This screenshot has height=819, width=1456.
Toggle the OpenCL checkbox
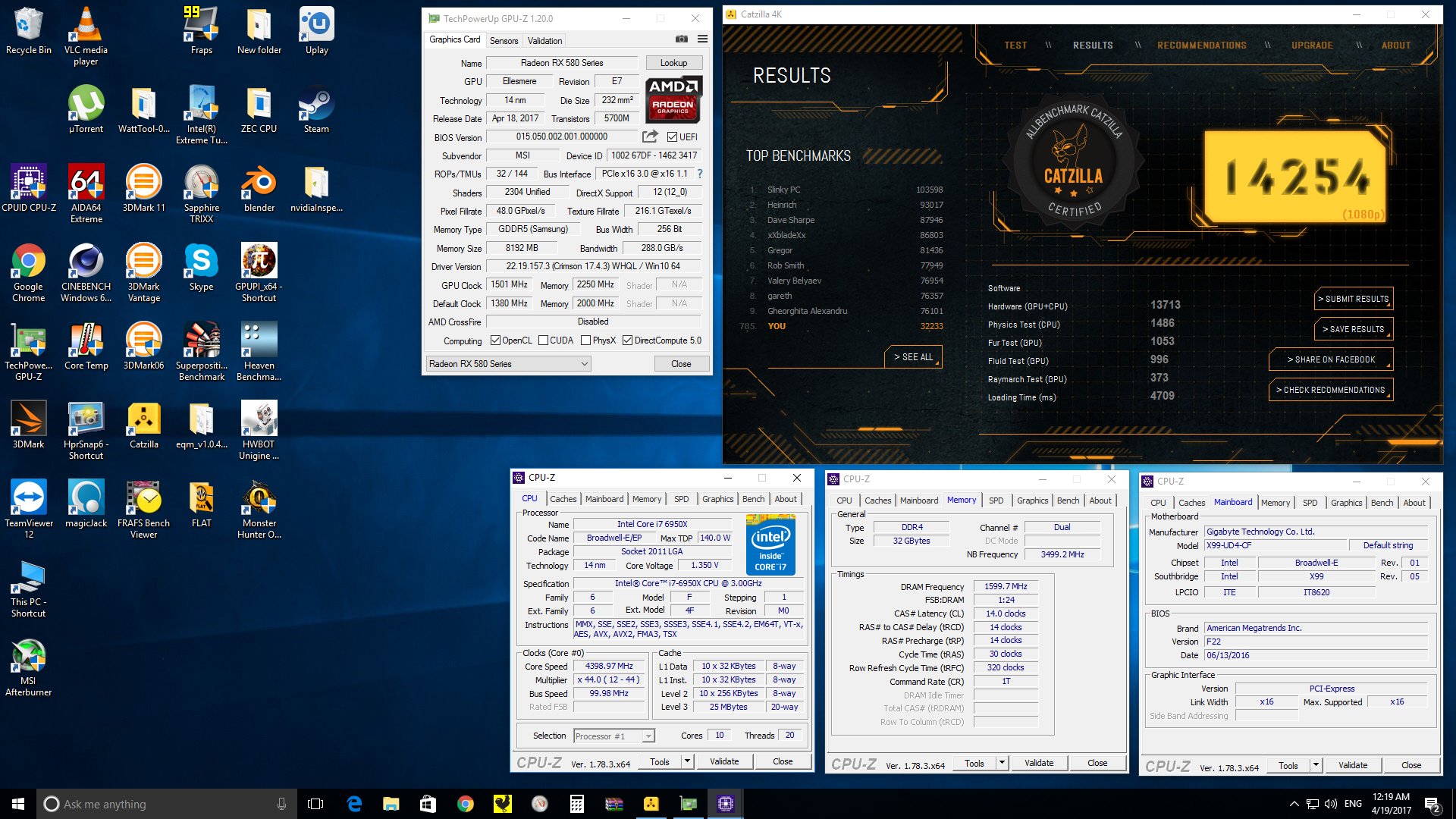(495, 340)
